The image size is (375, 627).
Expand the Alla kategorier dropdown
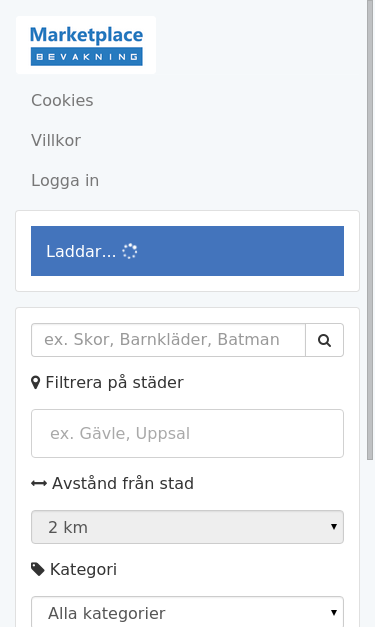point(188,612)
